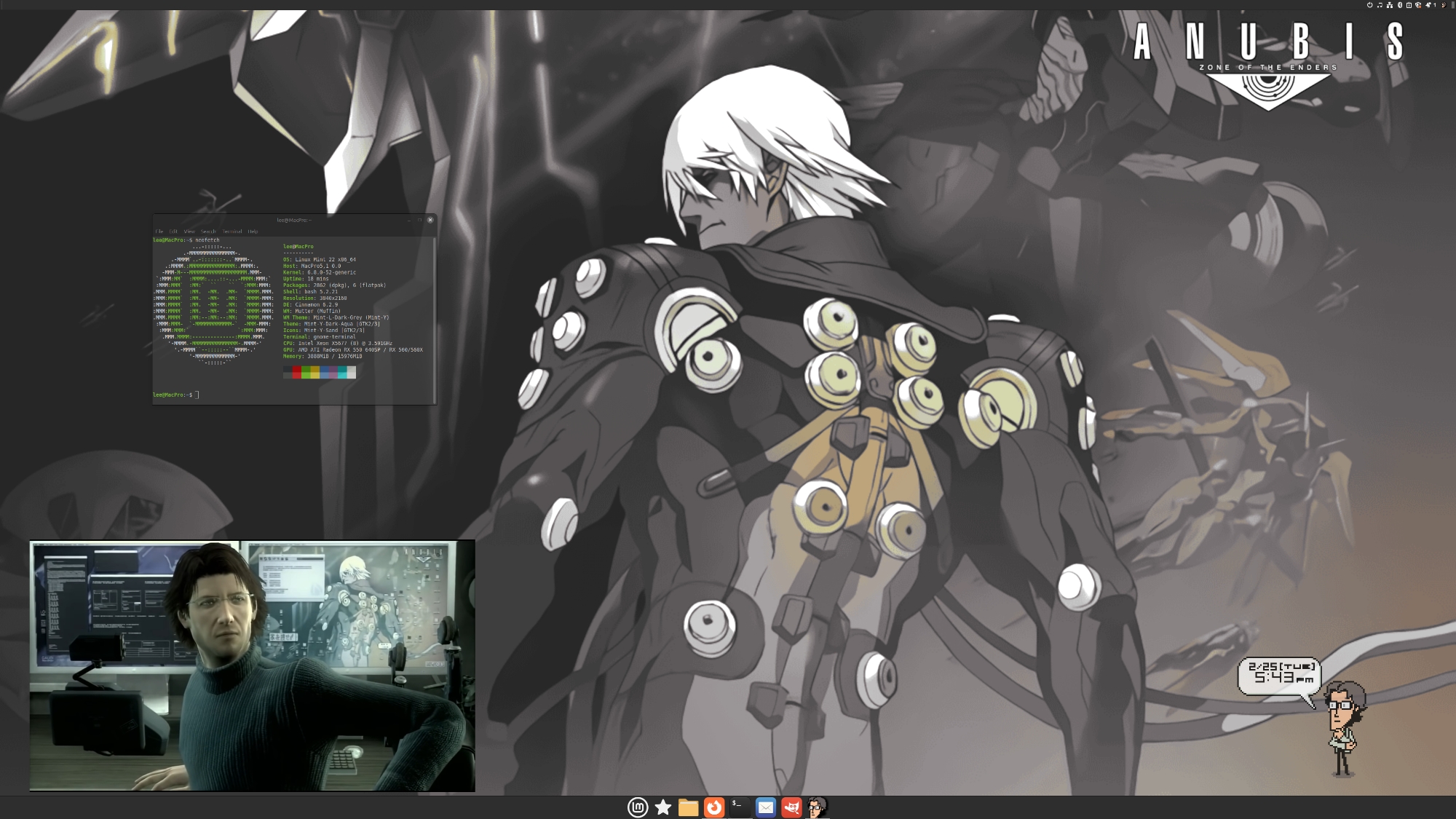Open the update manager shield icon
Screen dimensions: 1456x819
pyautogui.click(x=1418, y=5)
